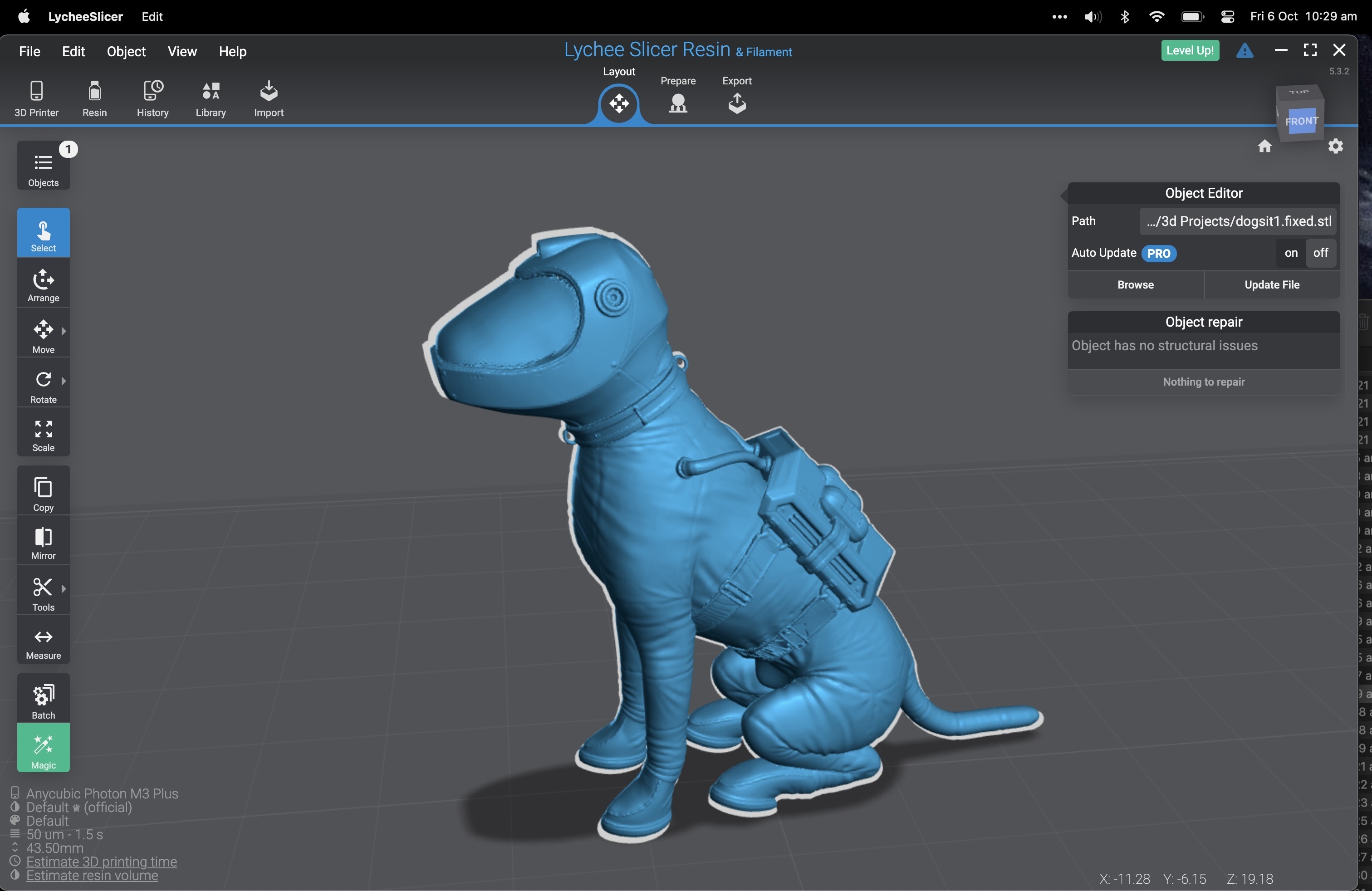Open the Object menu
Image resolution: width=1372 pixels, height=891 pixels.
pyautogui.click(x=126, y=51)
